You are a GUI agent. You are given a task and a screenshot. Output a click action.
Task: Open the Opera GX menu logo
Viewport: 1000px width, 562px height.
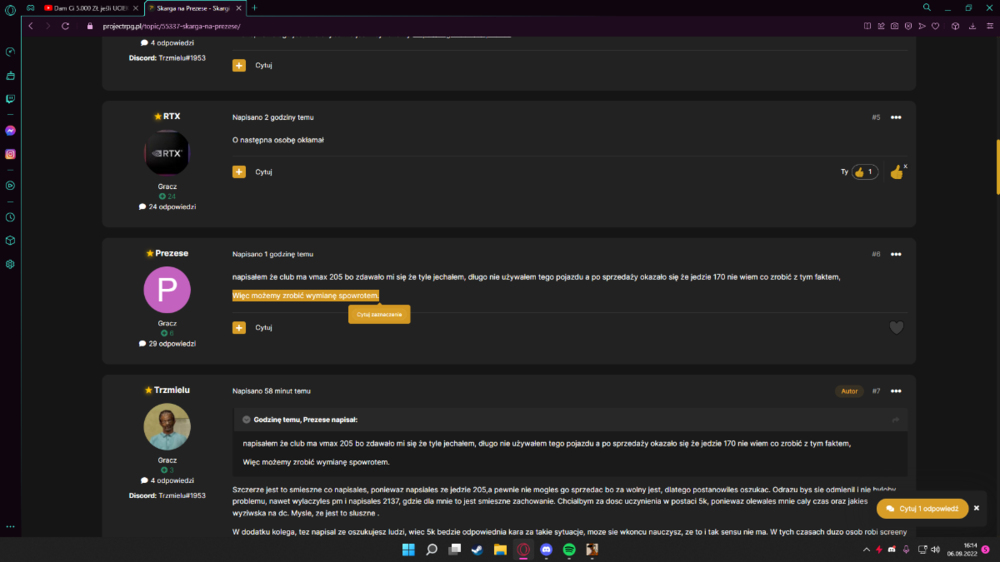click(x=10, y=10)
